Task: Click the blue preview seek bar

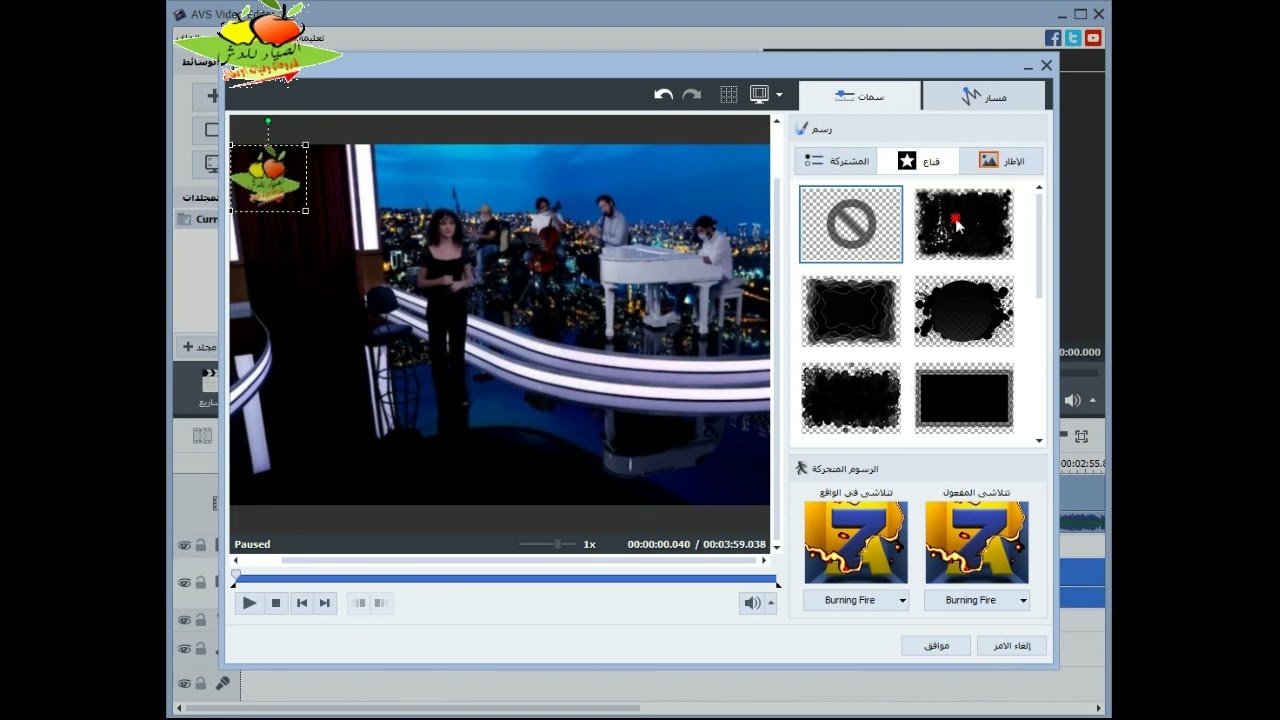Action: [x=505, y=579]
